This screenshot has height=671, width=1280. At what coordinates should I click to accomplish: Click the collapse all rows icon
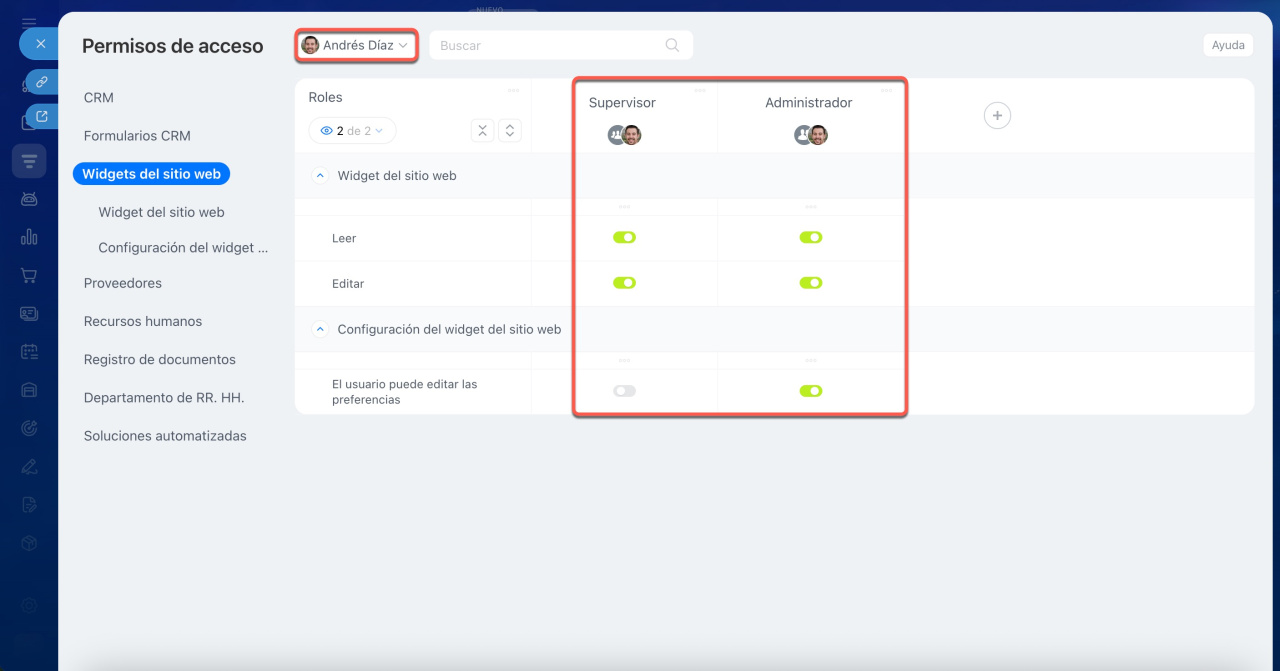[x=482, y=131]
